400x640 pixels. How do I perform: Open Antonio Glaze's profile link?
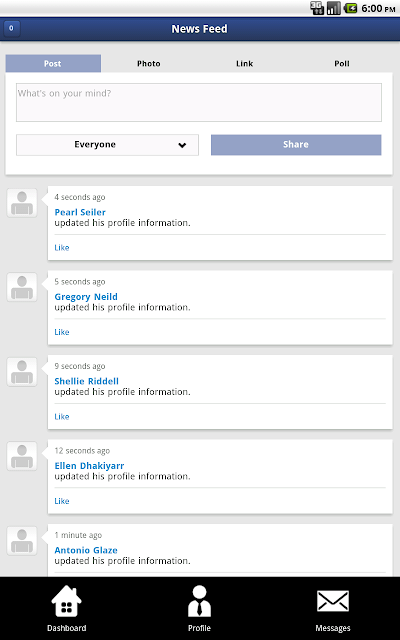[86, 550]
